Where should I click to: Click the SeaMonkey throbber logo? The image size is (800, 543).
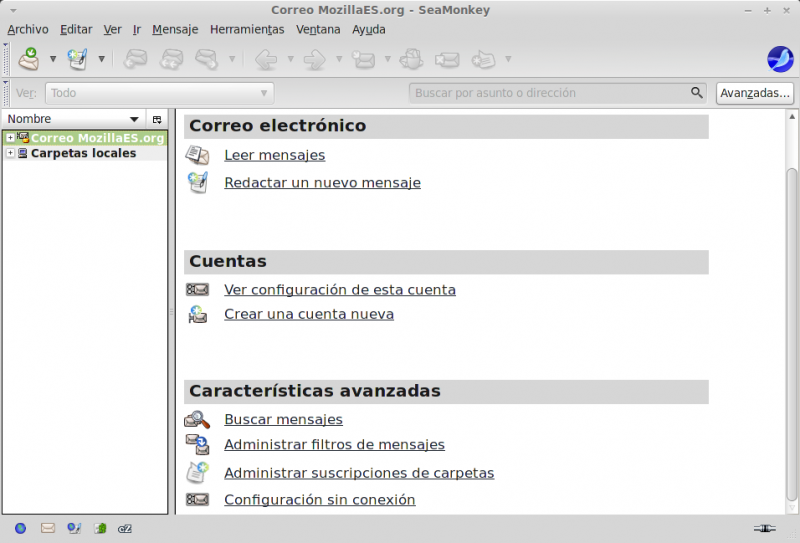pos(780,59)
